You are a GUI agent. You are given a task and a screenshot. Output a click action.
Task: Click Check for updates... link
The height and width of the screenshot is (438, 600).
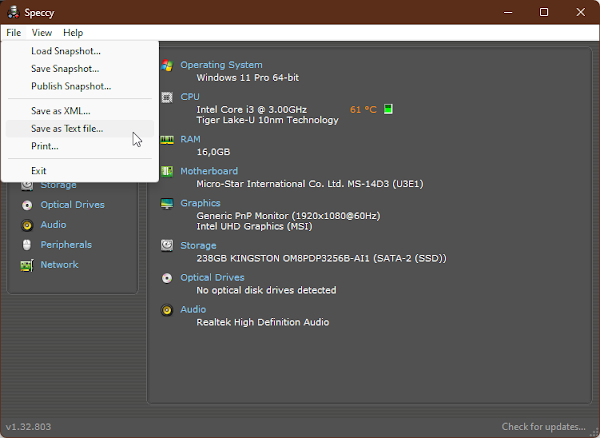(543, 427)
